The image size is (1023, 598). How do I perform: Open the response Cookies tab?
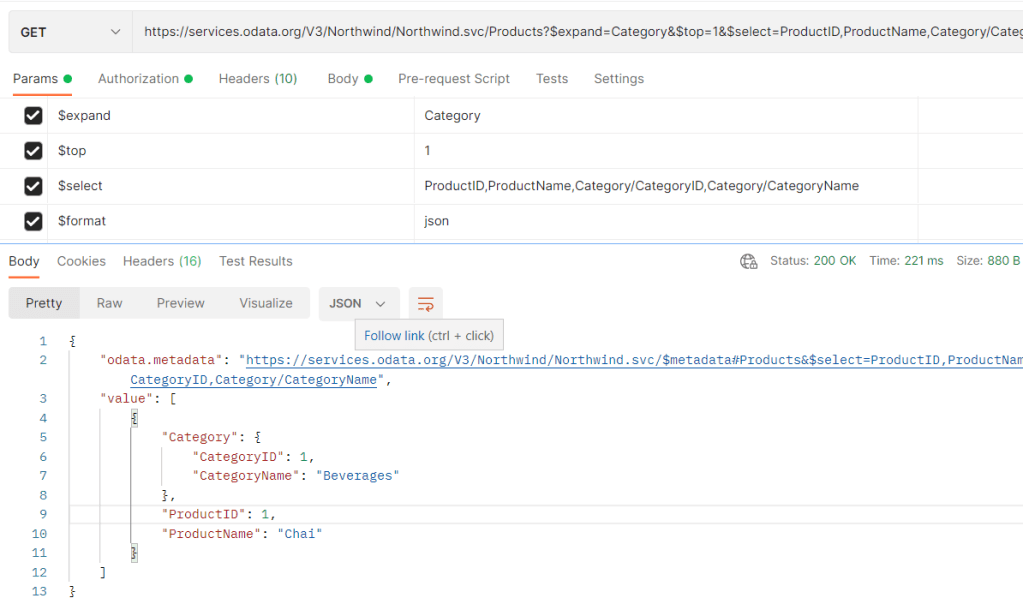pyautogui.click(x=81, y=261)
